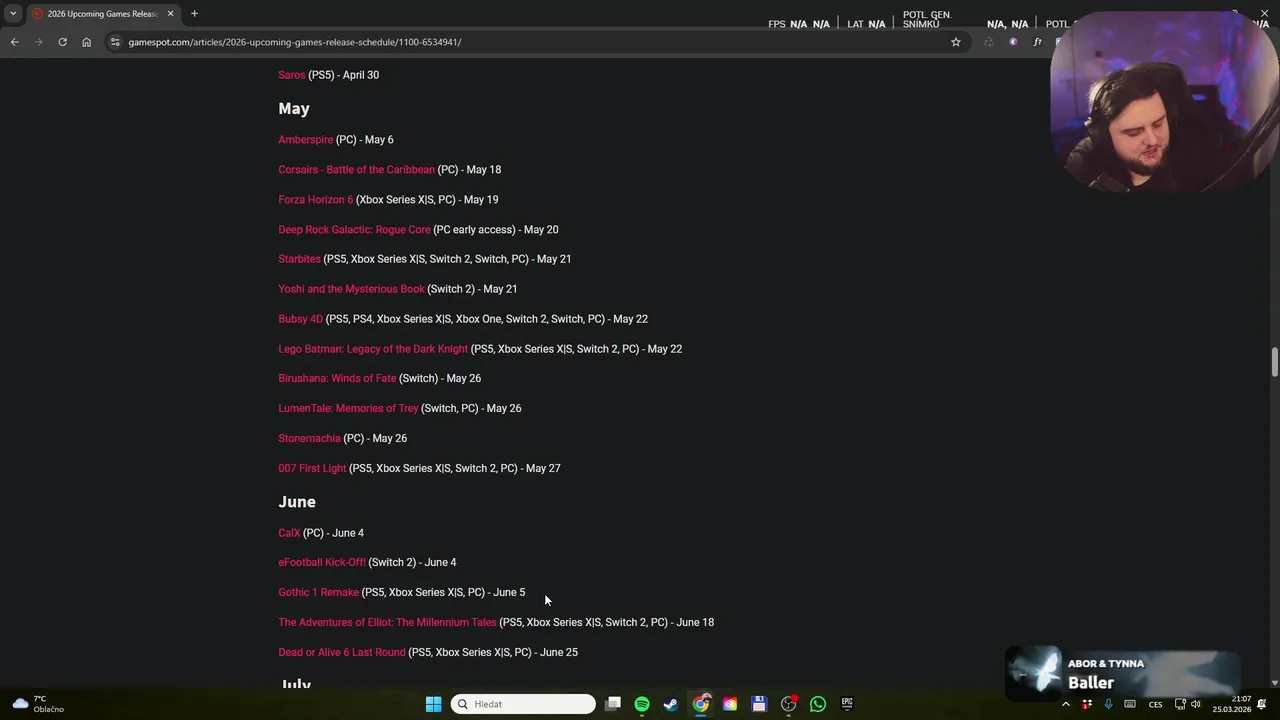Viewport: 1280px width, 720px height.
Task: Open the clock showing 21:07
Action: 1231,704
